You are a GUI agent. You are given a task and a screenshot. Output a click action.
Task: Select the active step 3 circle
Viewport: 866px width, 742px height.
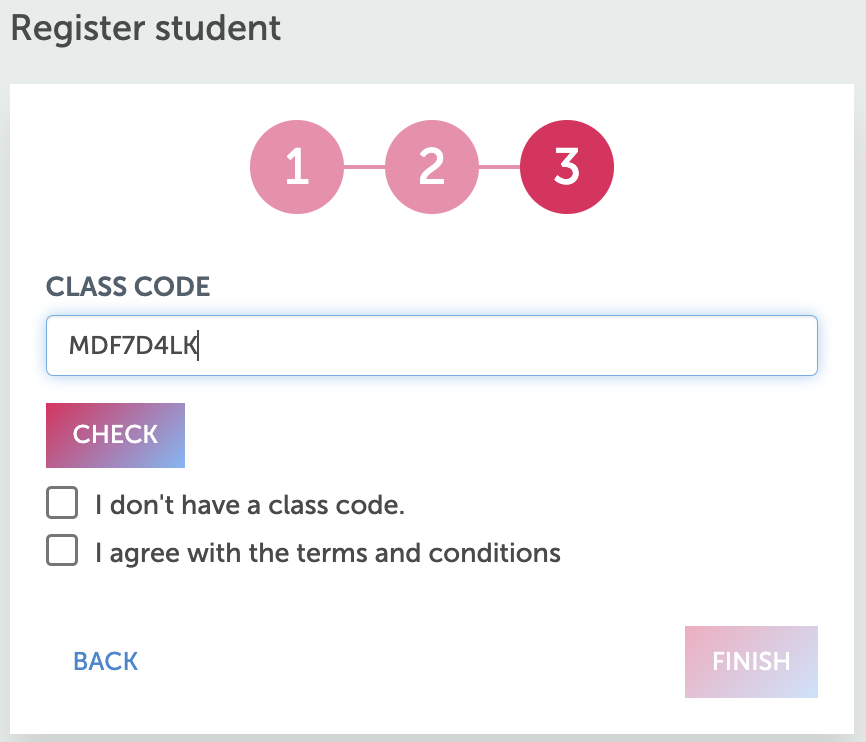[567, 168]
